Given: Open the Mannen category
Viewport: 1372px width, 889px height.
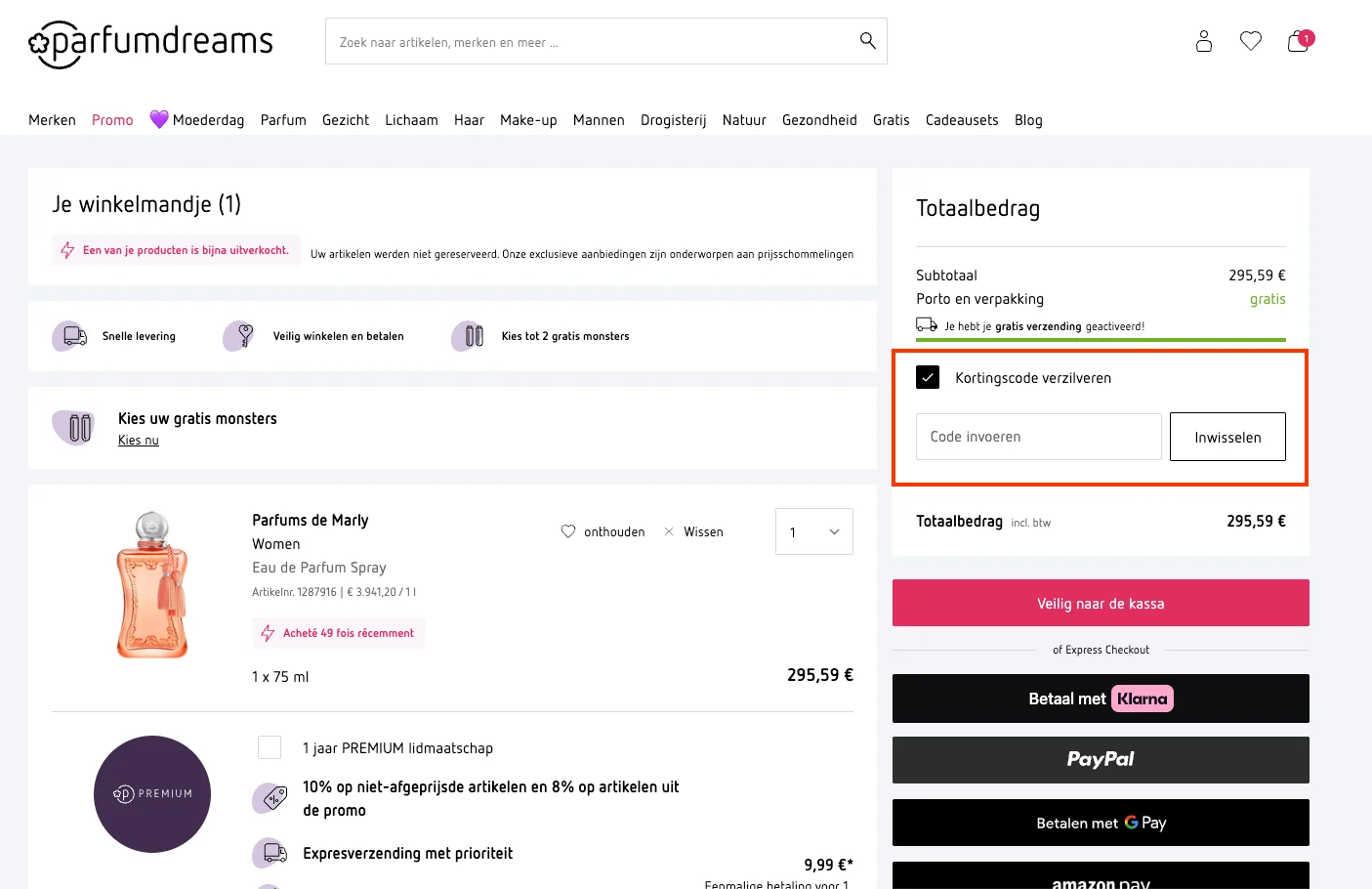Looking at the screenshot, I should (599, 120).
